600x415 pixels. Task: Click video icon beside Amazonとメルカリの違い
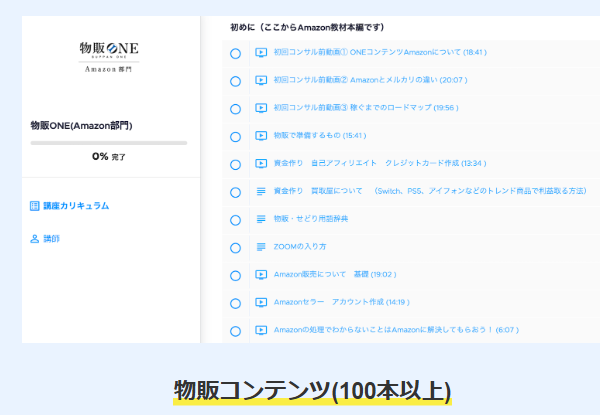click(262, 81)
